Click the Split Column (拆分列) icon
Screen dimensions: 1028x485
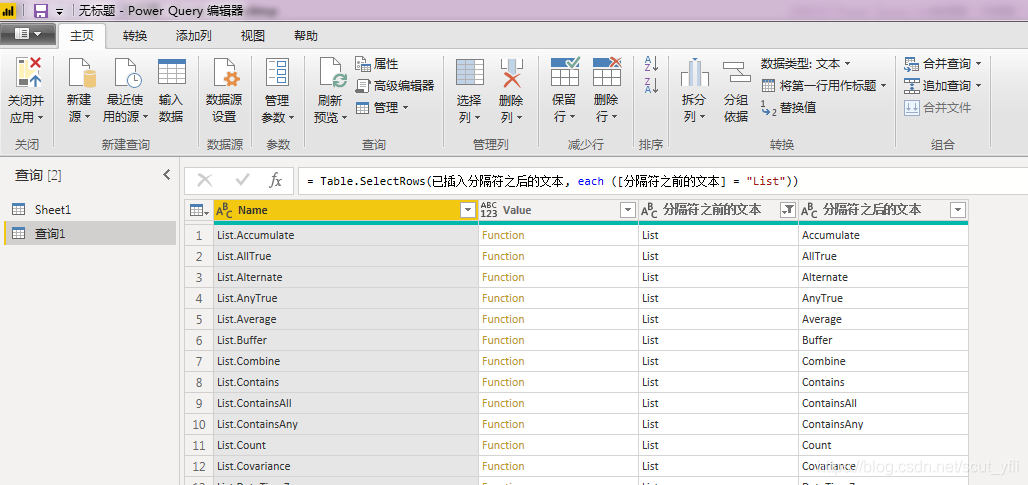coord(694,73)
